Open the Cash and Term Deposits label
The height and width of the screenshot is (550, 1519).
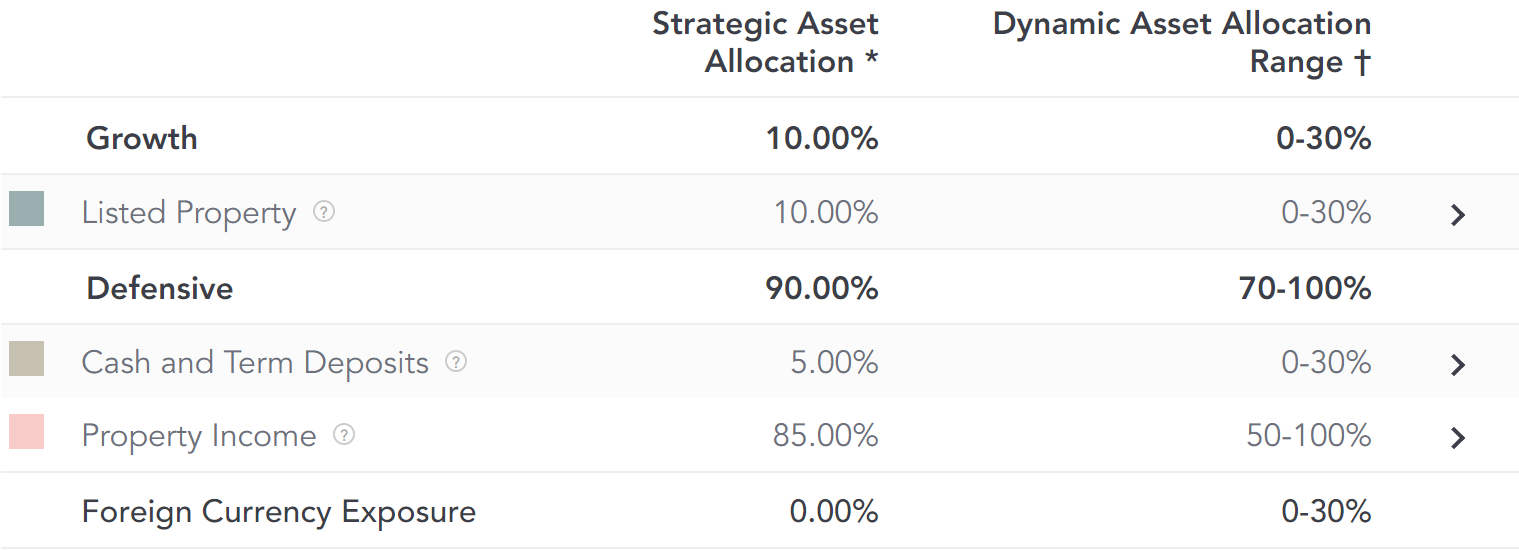click(255, 362)
